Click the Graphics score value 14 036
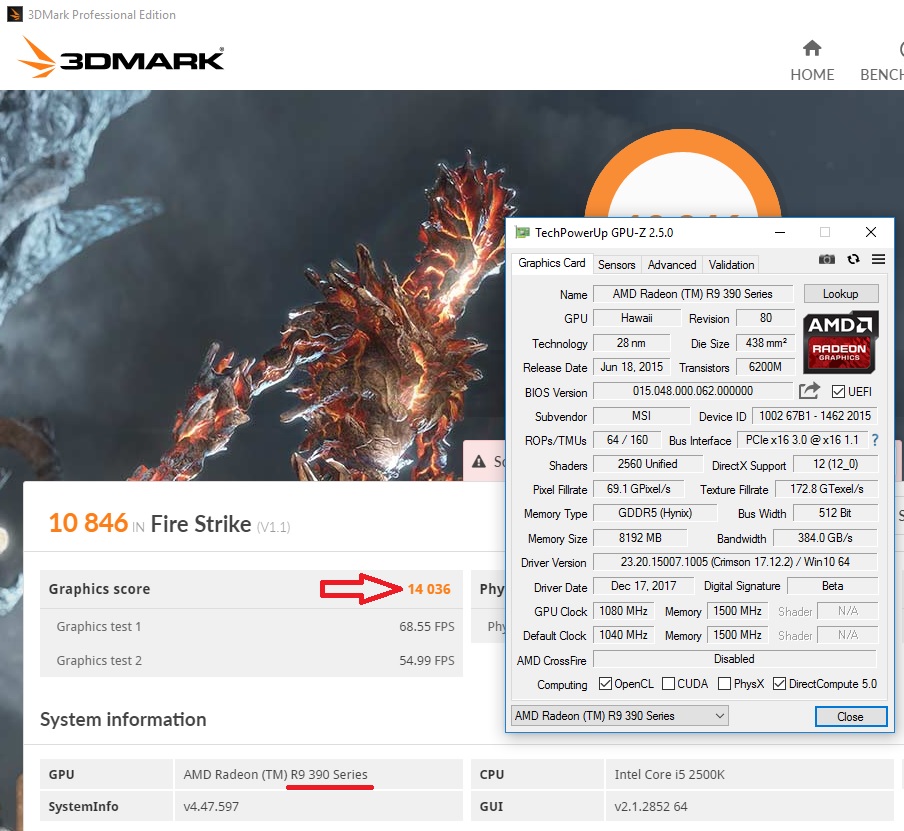The width and height of the screenshot is (904, 831). (429, 589)
